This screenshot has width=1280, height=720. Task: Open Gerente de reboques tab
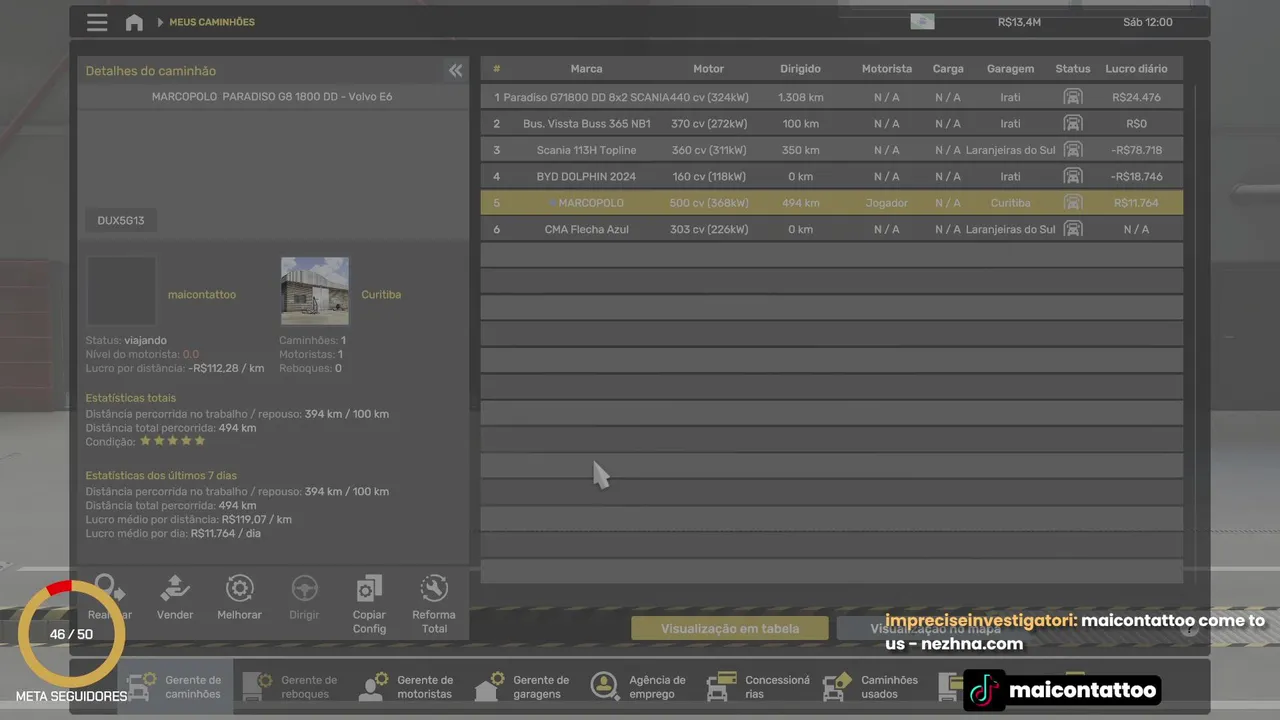point(291,686)
